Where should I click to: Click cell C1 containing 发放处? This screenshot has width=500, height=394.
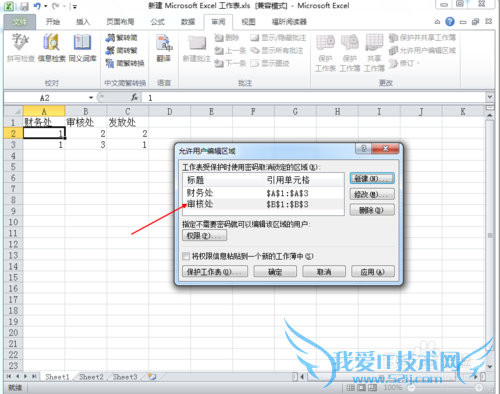128,122
